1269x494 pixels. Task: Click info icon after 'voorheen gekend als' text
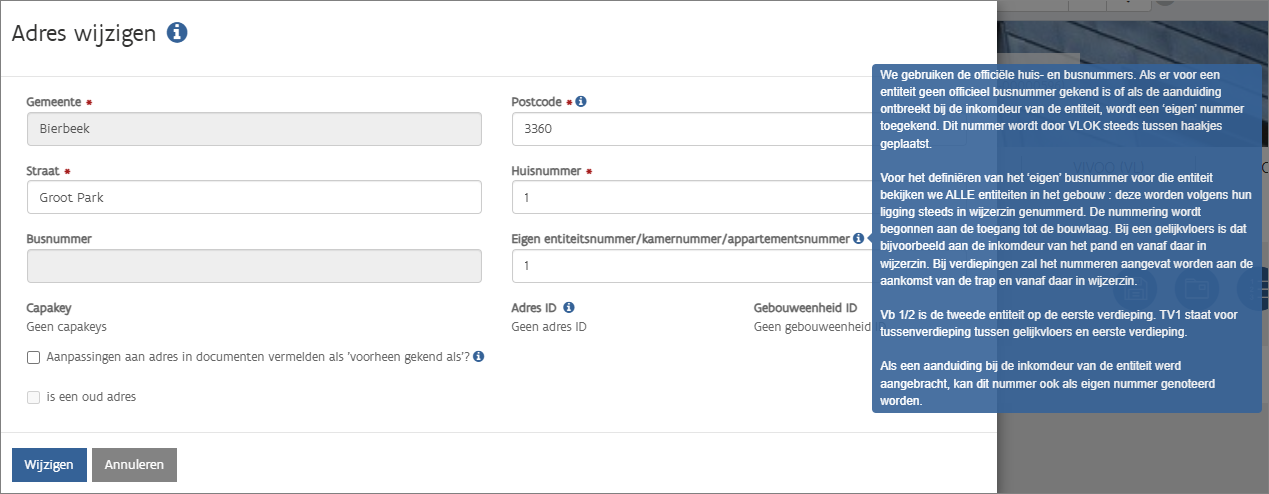(x=479, y=357)
